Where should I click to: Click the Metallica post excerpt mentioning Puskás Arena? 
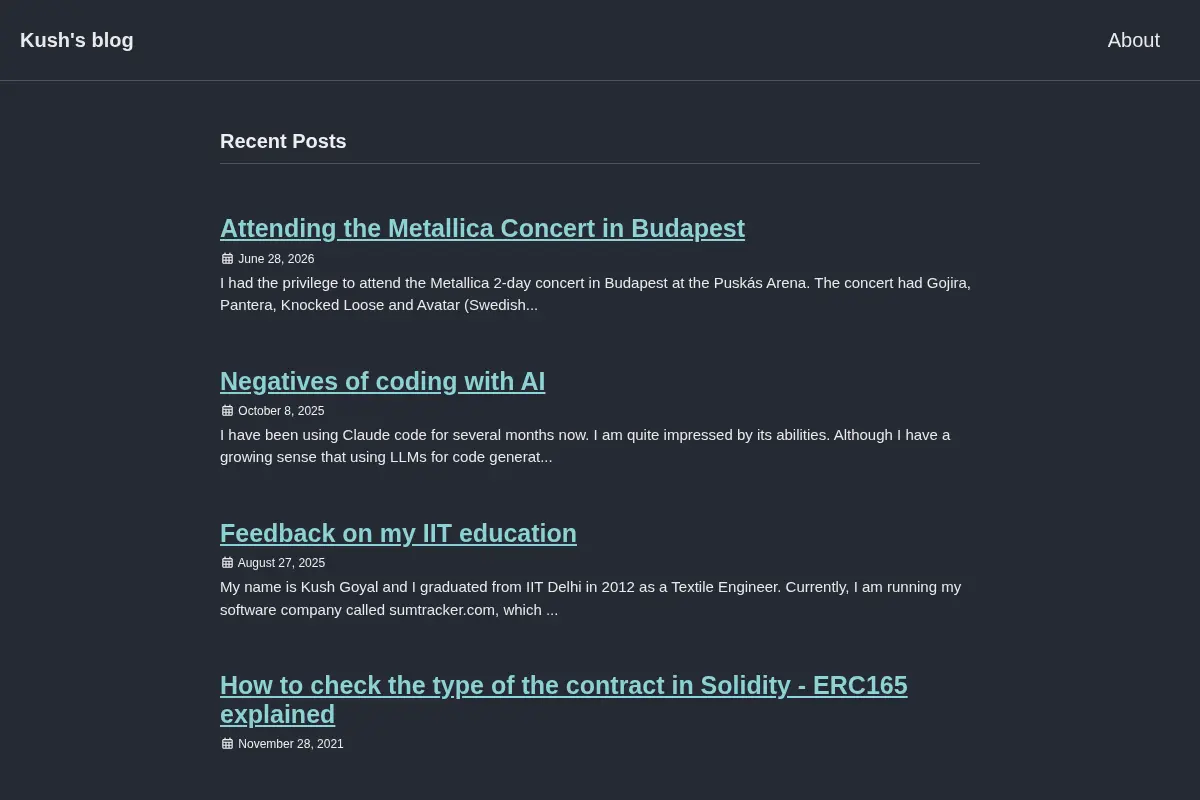pos(596,294)
